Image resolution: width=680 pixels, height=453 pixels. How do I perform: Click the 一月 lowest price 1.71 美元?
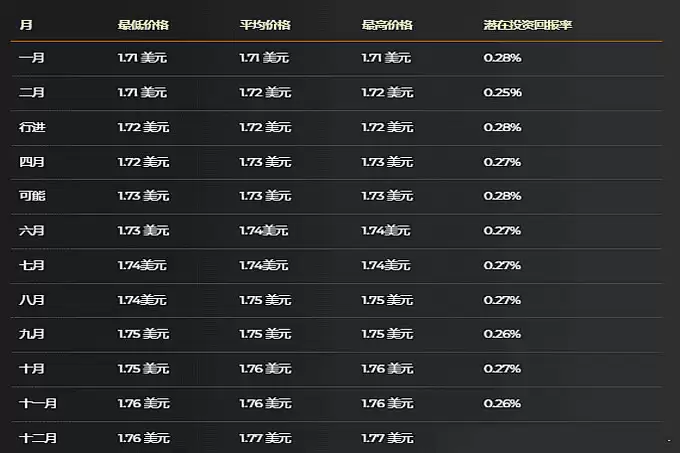pos(143,59)
